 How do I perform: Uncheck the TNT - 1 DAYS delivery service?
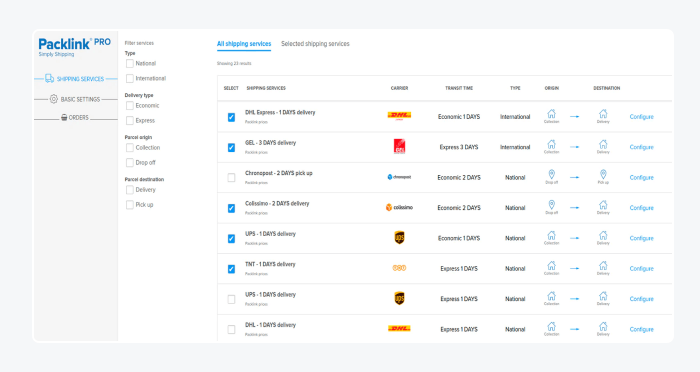coord(231,269)
